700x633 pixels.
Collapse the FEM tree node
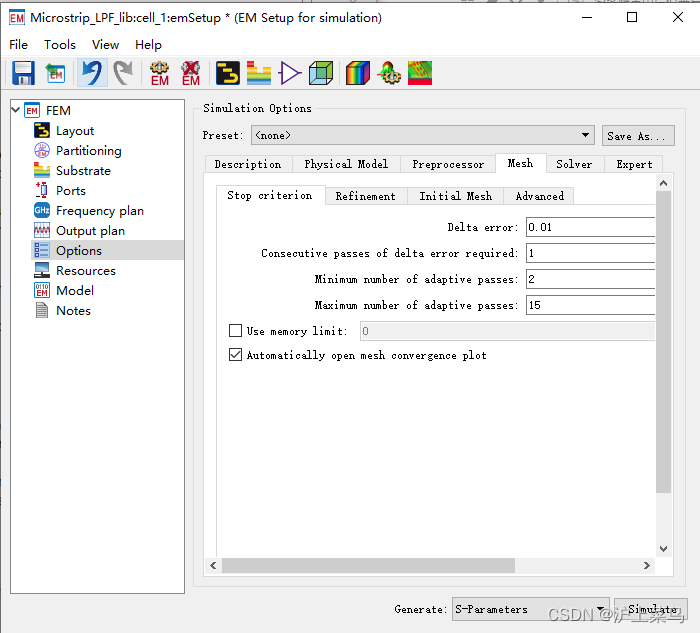point(16,110)
